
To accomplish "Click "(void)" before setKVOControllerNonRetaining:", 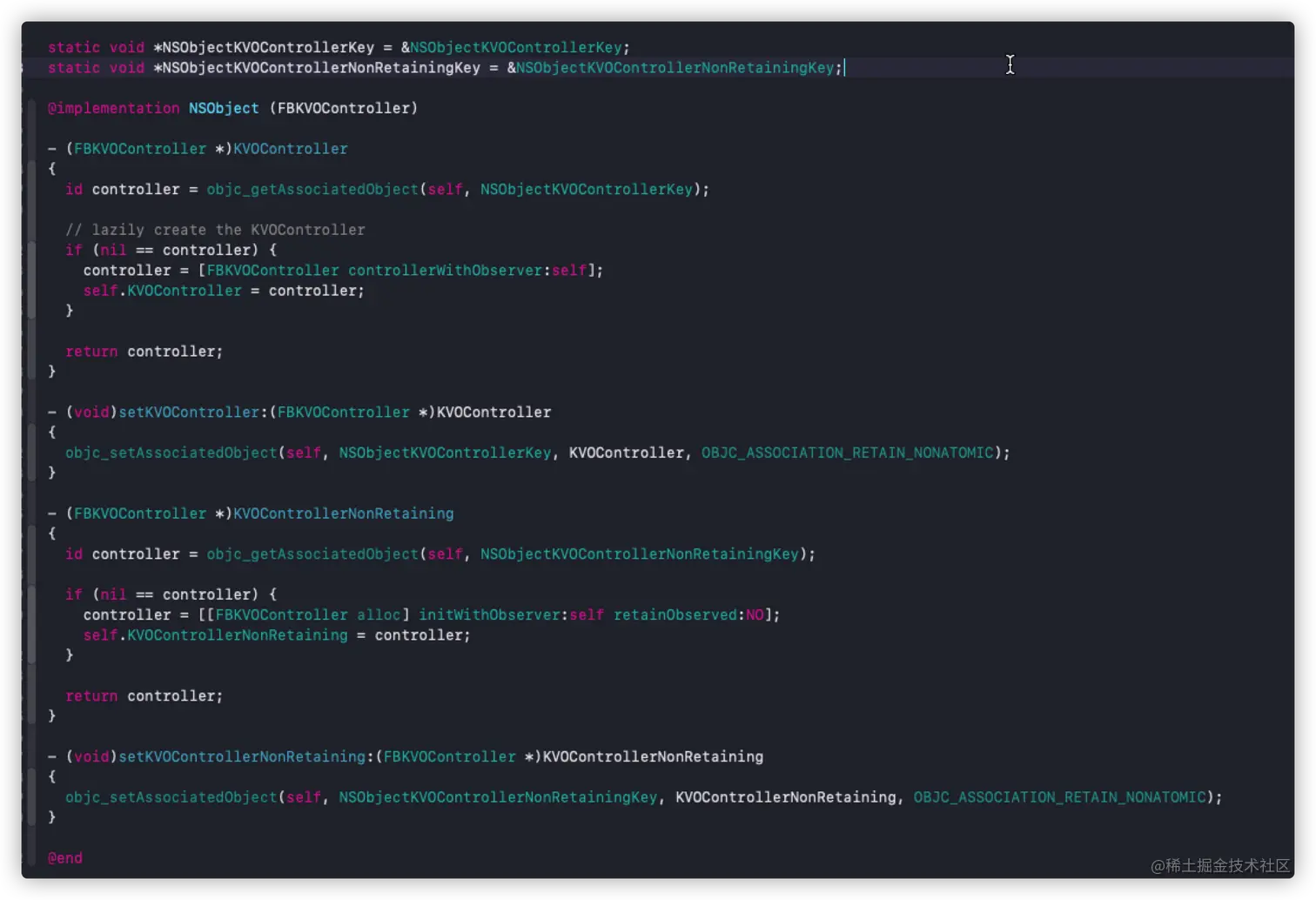I will [x=91, y=757].
